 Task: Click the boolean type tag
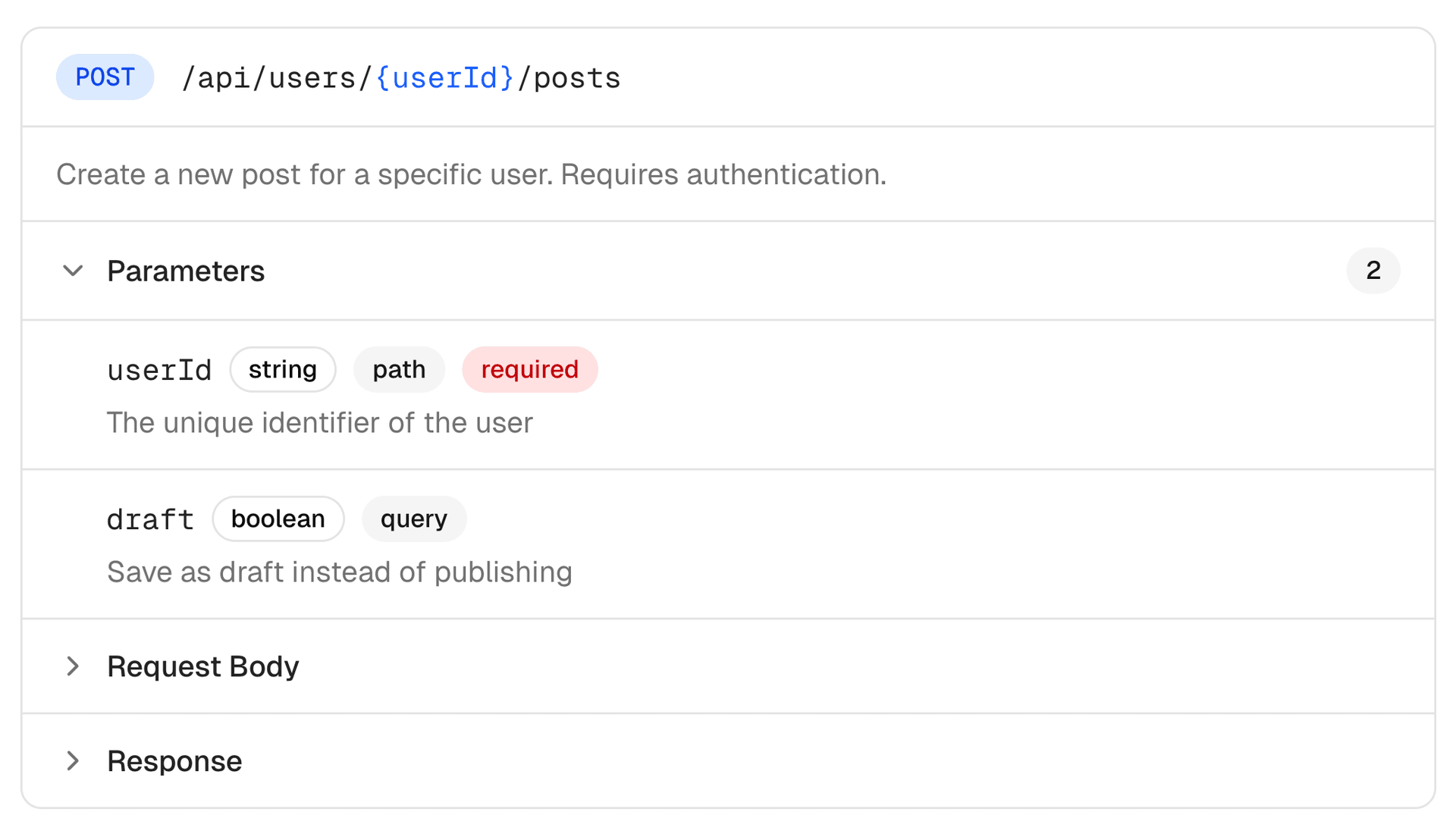tap(278, 519)
